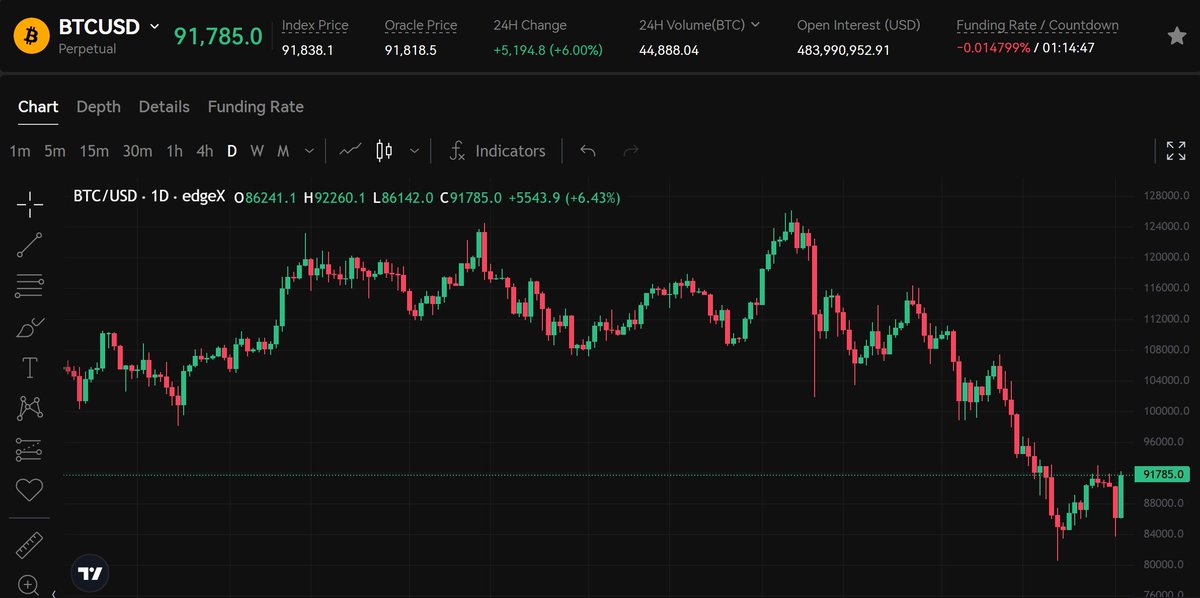The image size is (1200, 598).
Task: Click the Oracle Price label
Action: [421, 25]
